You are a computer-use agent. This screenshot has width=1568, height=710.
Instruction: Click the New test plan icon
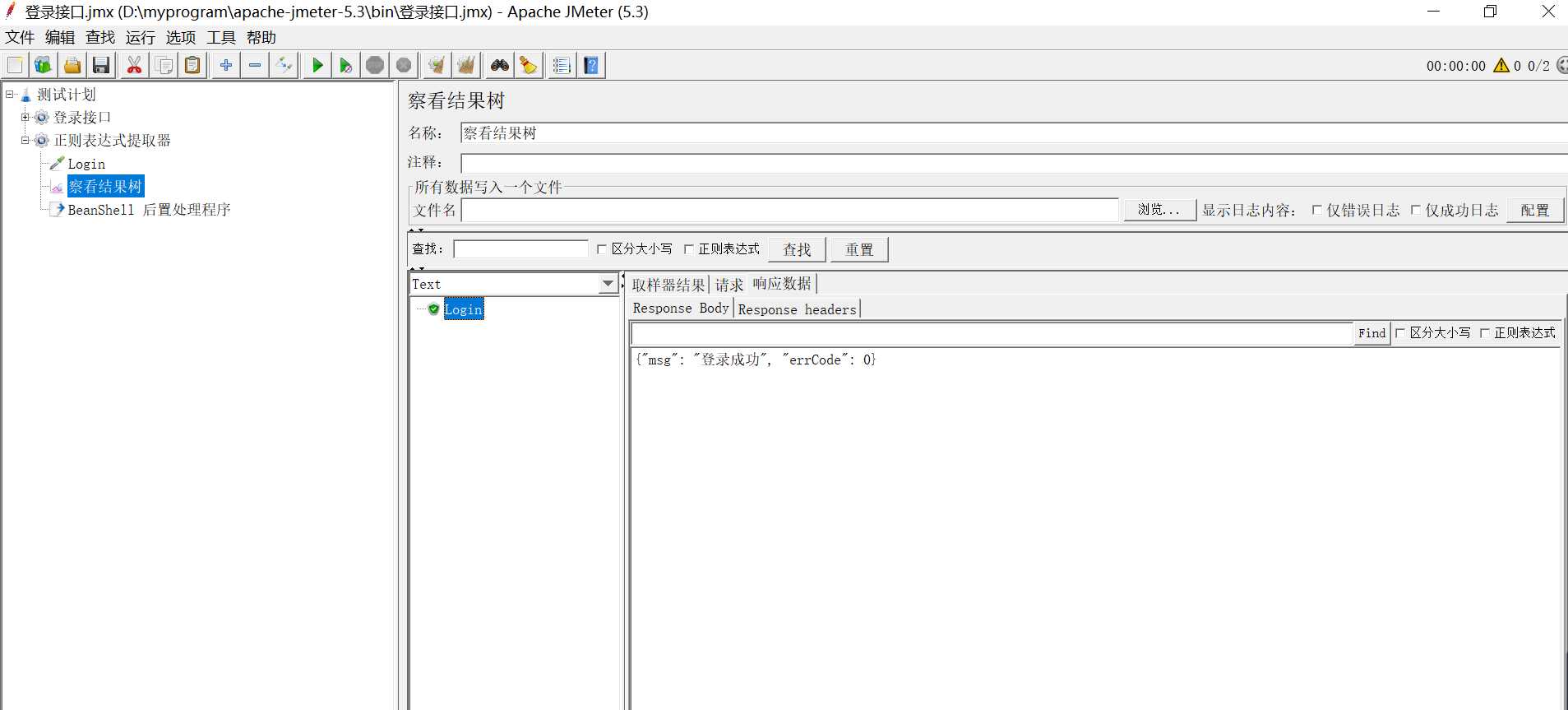15,65
